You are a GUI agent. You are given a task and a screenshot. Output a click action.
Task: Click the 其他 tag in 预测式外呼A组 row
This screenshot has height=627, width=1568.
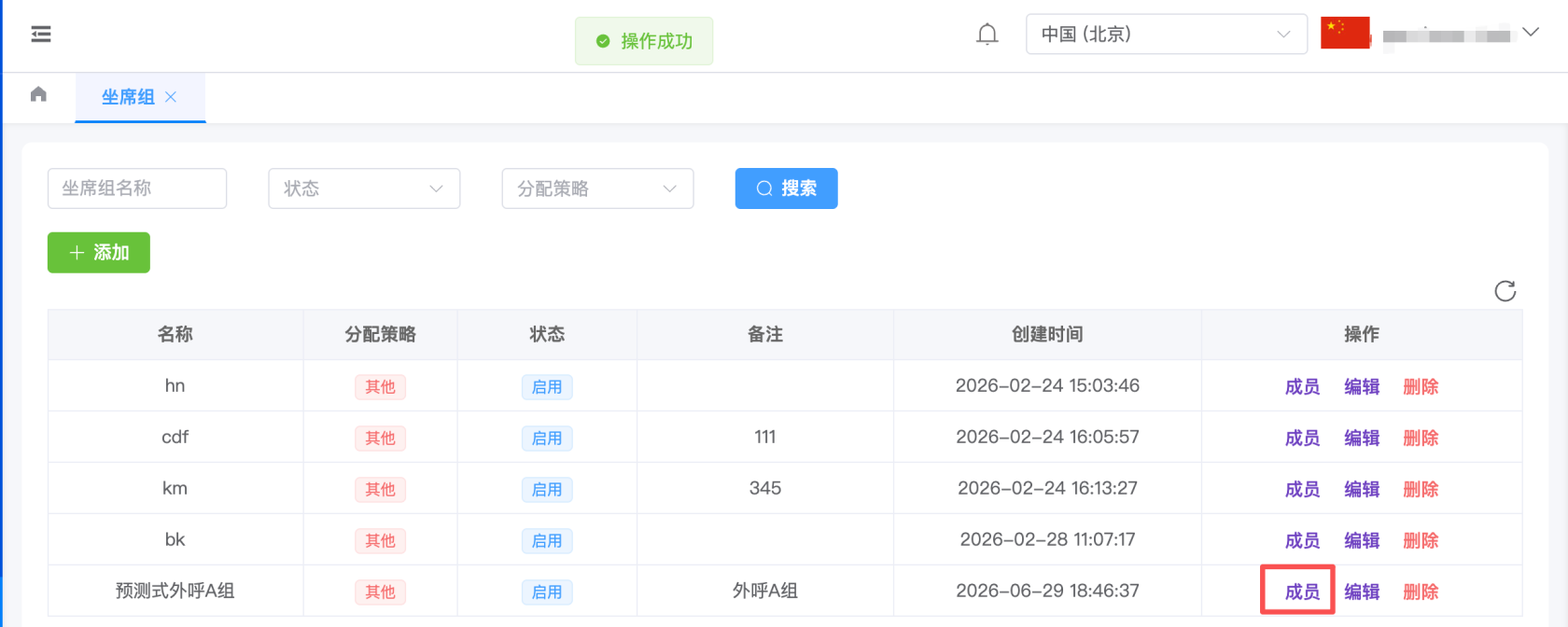click(380, 592)
